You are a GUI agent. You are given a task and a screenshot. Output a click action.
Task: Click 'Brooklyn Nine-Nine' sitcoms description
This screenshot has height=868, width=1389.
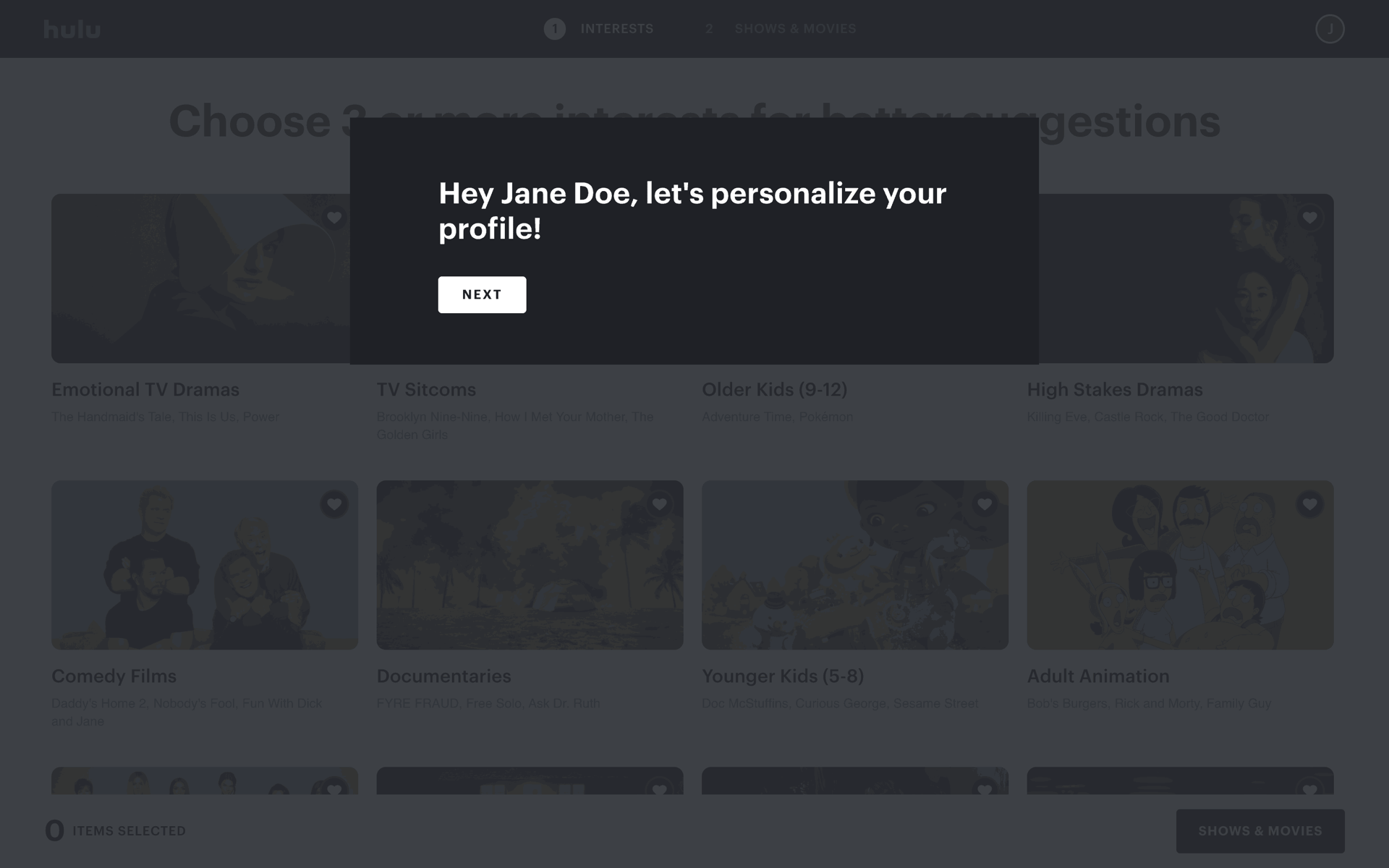click(515, 425)
